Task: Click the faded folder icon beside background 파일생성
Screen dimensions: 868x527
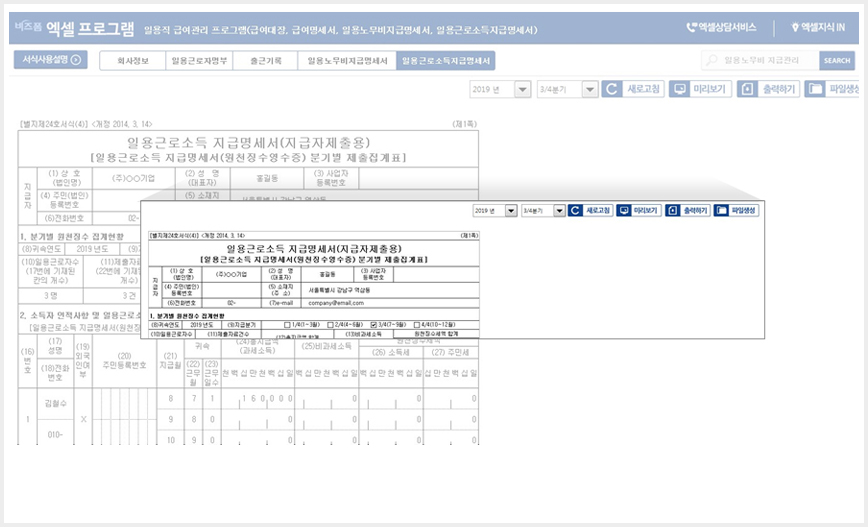Action: point(814,89)
